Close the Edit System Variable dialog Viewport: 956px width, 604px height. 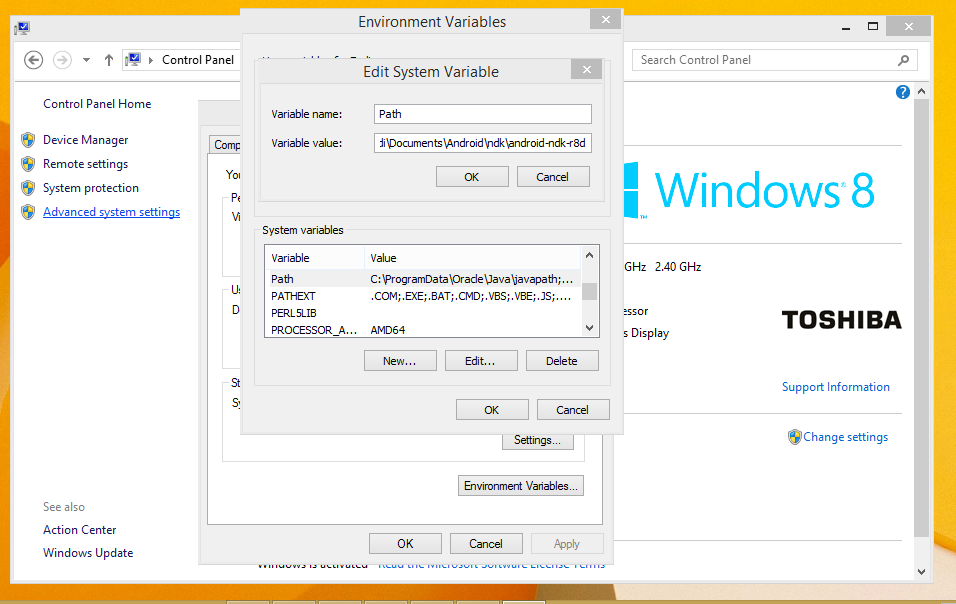tap(587, 69)
